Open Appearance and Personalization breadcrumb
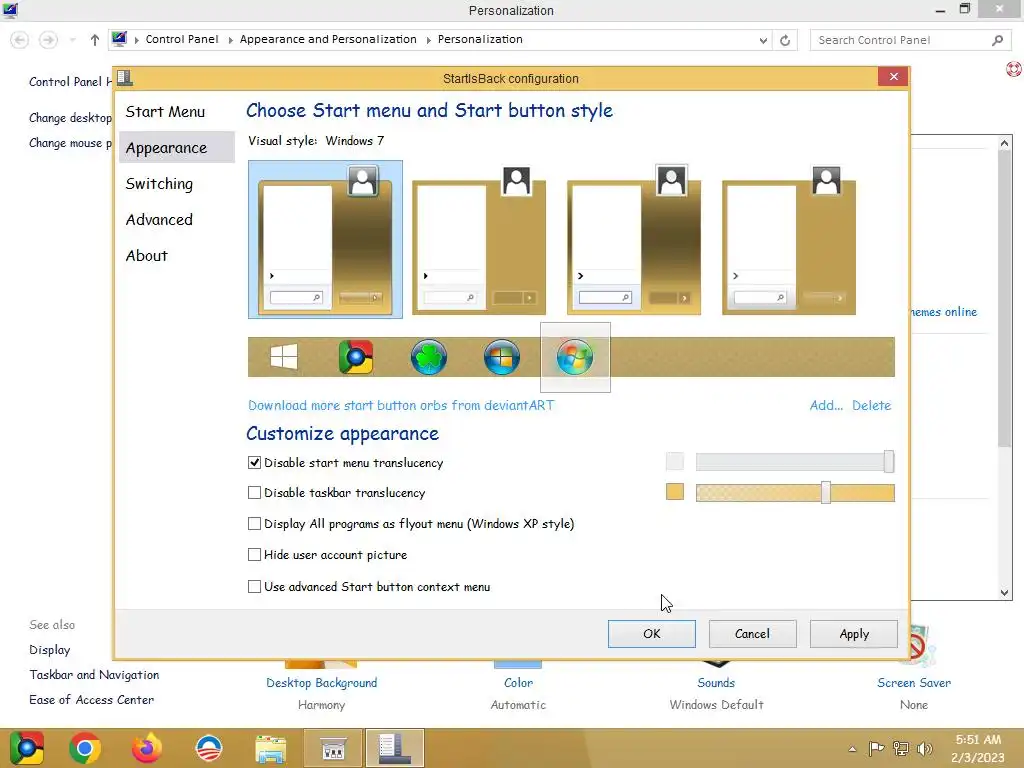The height and width of the screenshot is (768, 1024). (x=328, y=39)
